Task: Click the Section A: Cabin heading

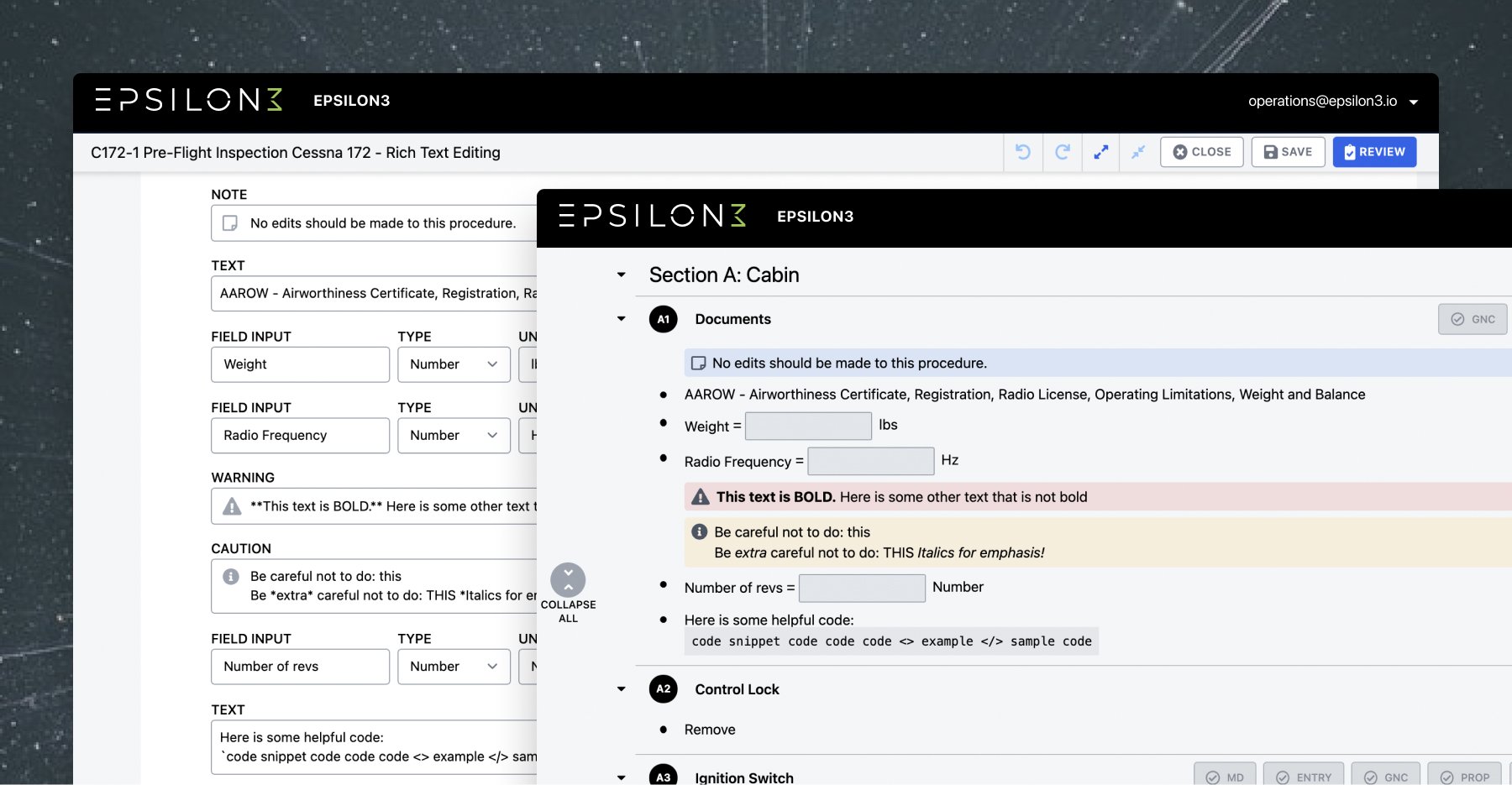Action: [x=724, y=275]
